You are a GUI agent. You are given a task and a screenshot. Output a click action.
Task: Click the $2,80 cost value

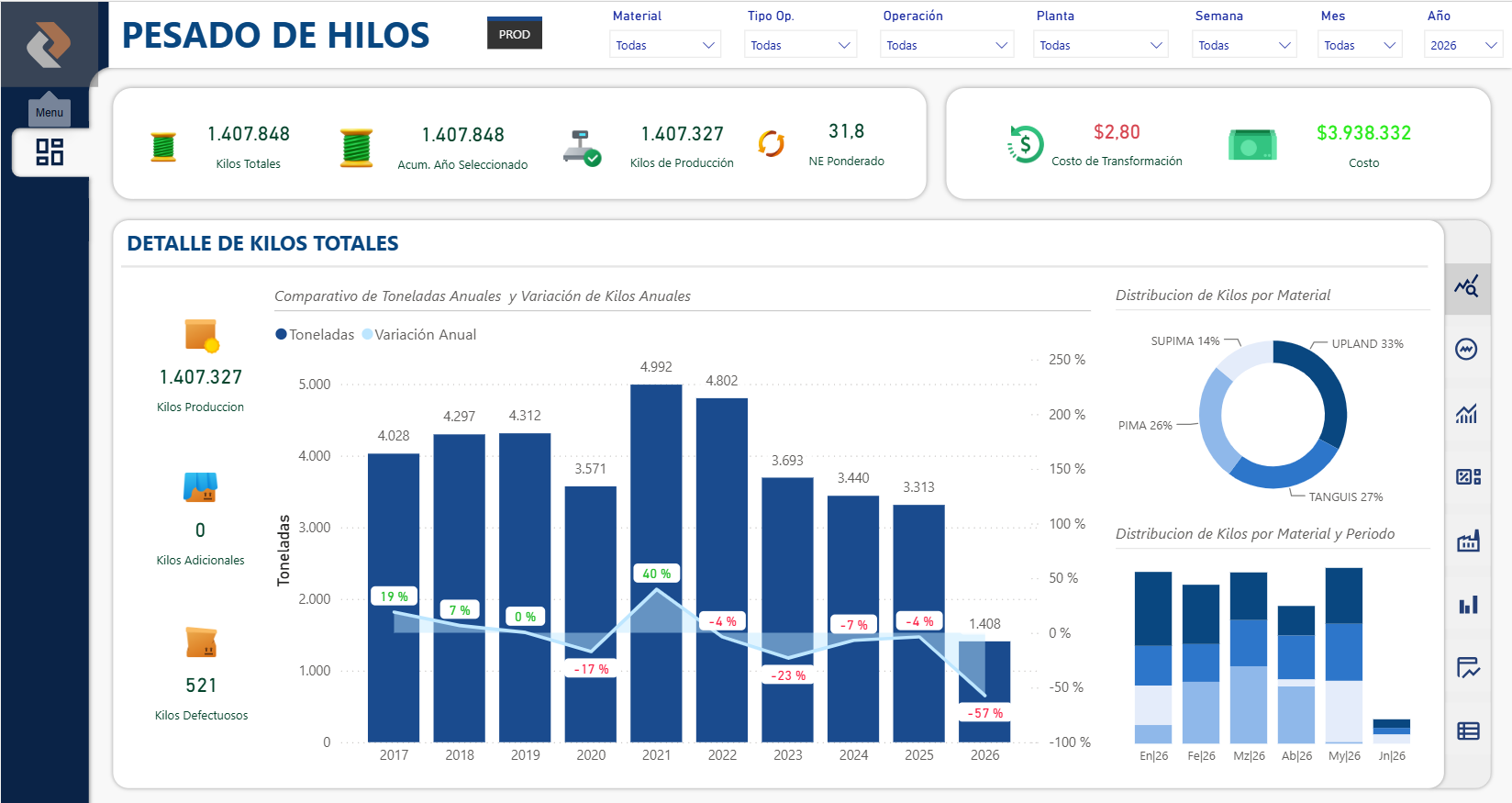[x=1117, y=132]
